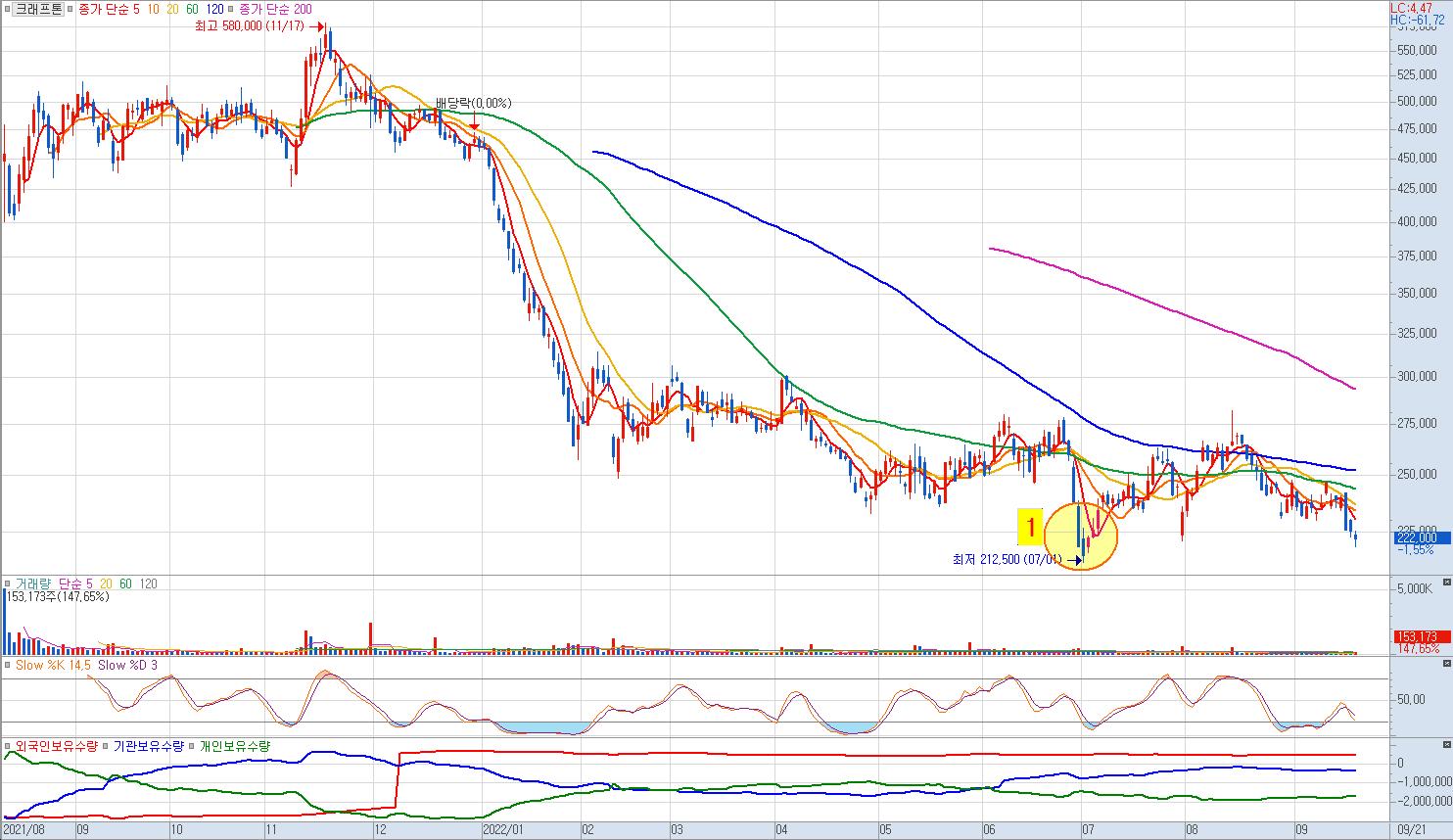Click the 50.00 stochastic axis value
Viewport: 1453px width, 840px height.
click(1410, 699)
